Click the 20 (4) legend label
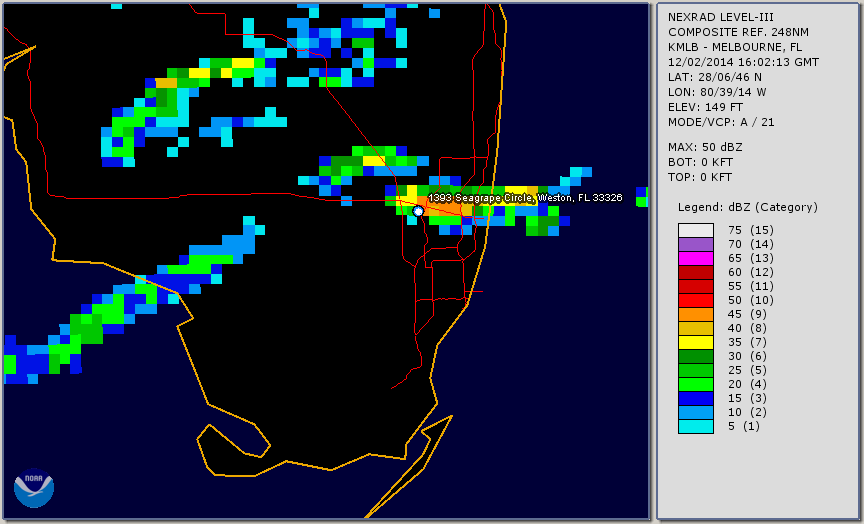Image resolution: width=864 pixels, height=524 pixels. (747, 385)
